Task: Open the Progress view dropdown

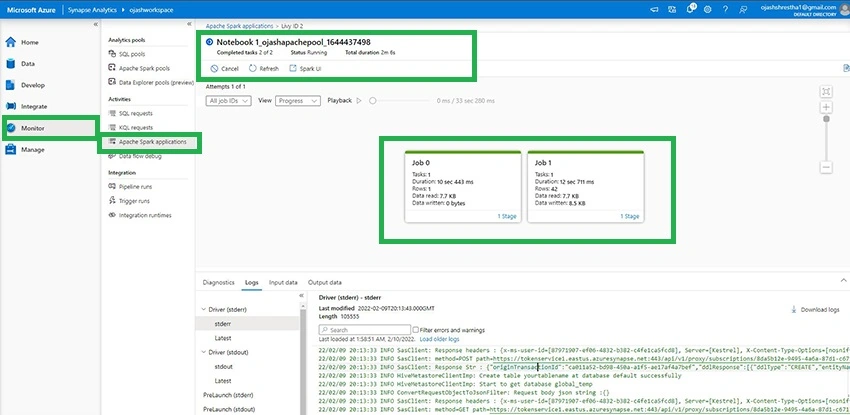Action: [x=298, y=101]
